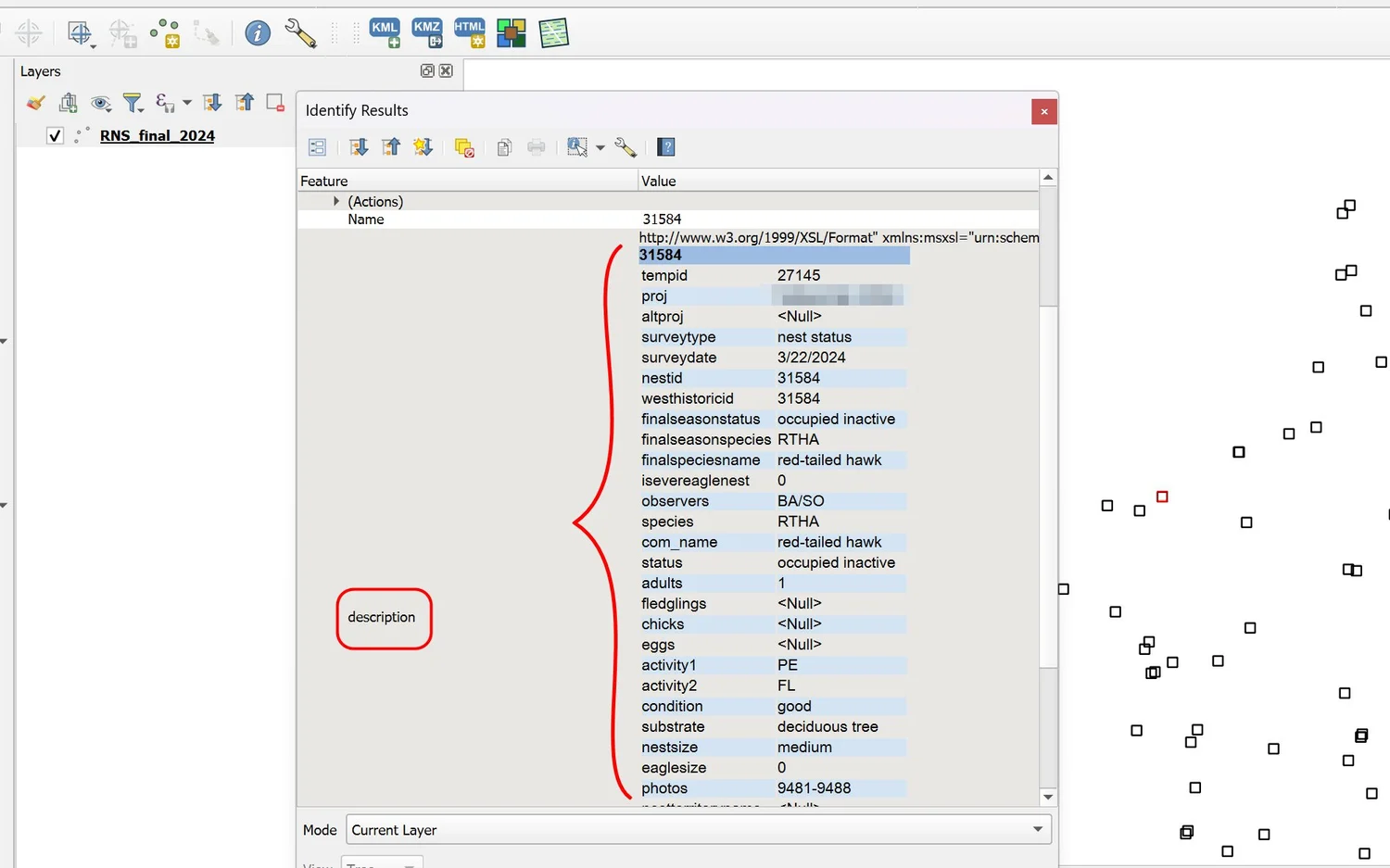This screenshot has width=1390, height=868.
Task: Toggle Manage Map Themes eye icon
Action: (101, 103)
